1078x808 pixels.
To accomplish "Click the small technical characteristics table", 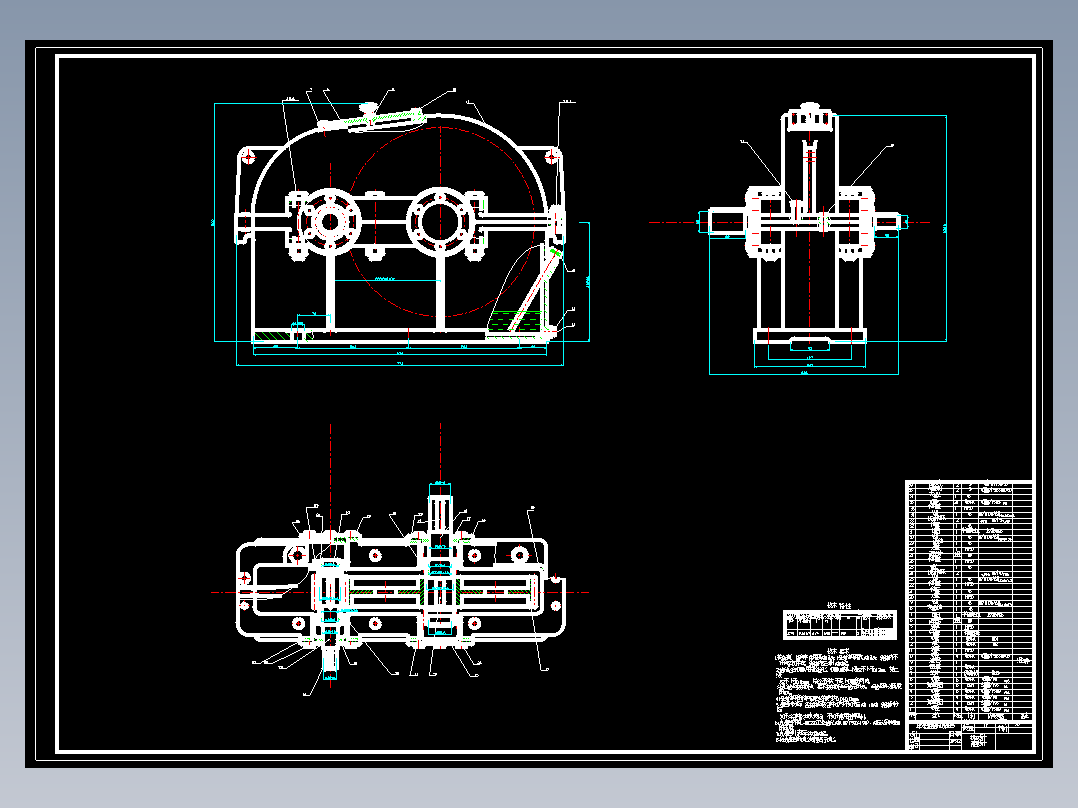I will (839, 624).
